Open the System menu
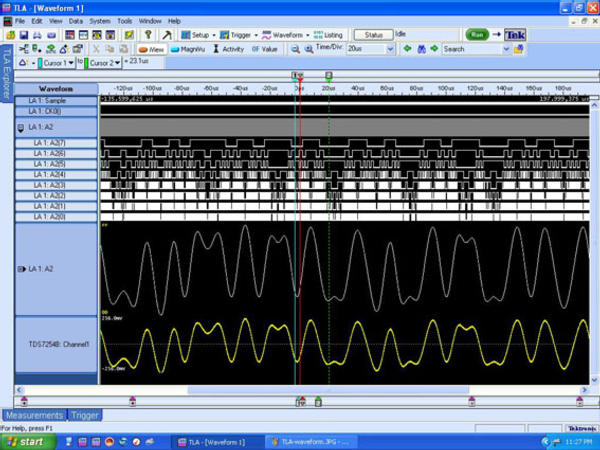This screenshot has width=600, height=450. pos(100,20)
